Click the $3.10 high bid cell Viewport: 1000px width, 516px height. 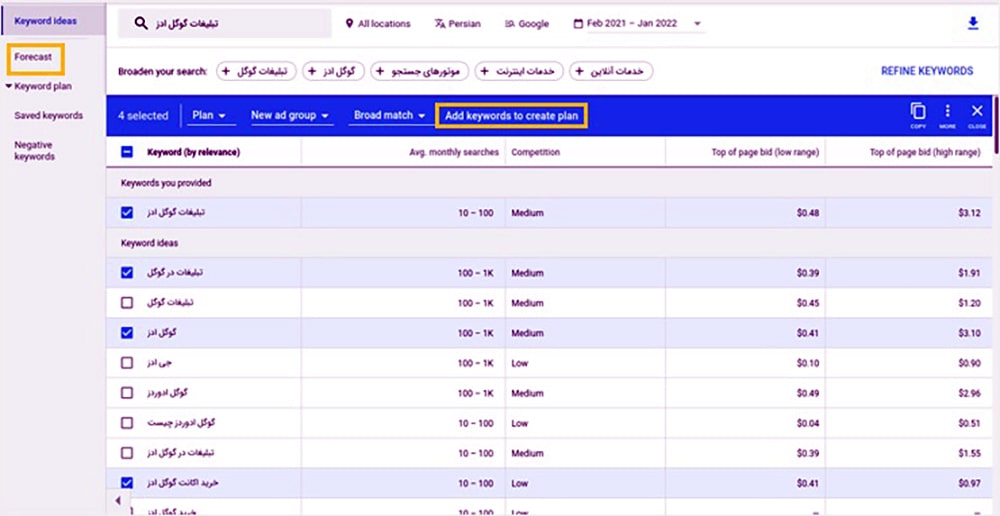click(969, 333)
